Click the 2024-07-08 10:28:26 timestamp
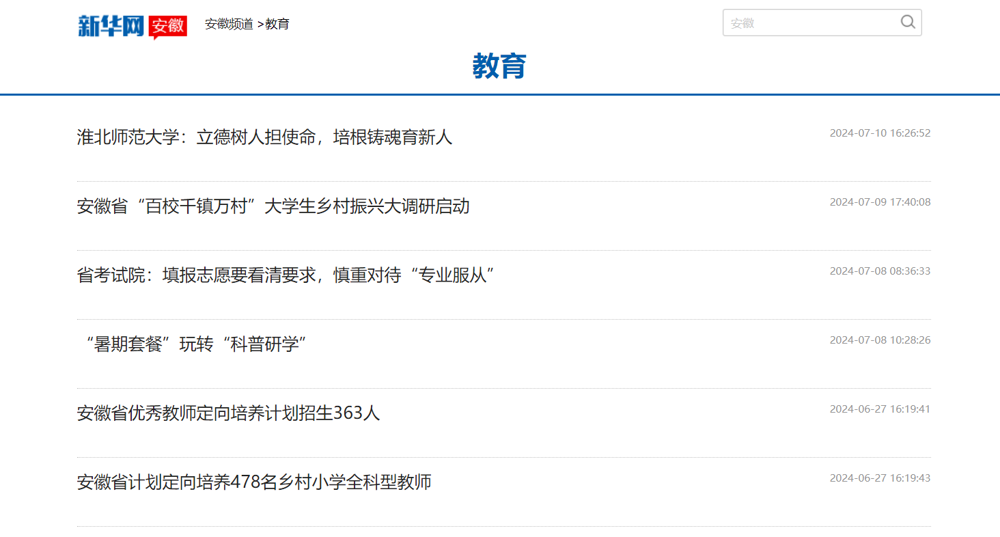This screenshot has width=1000, height=537. tap(879, 340)
